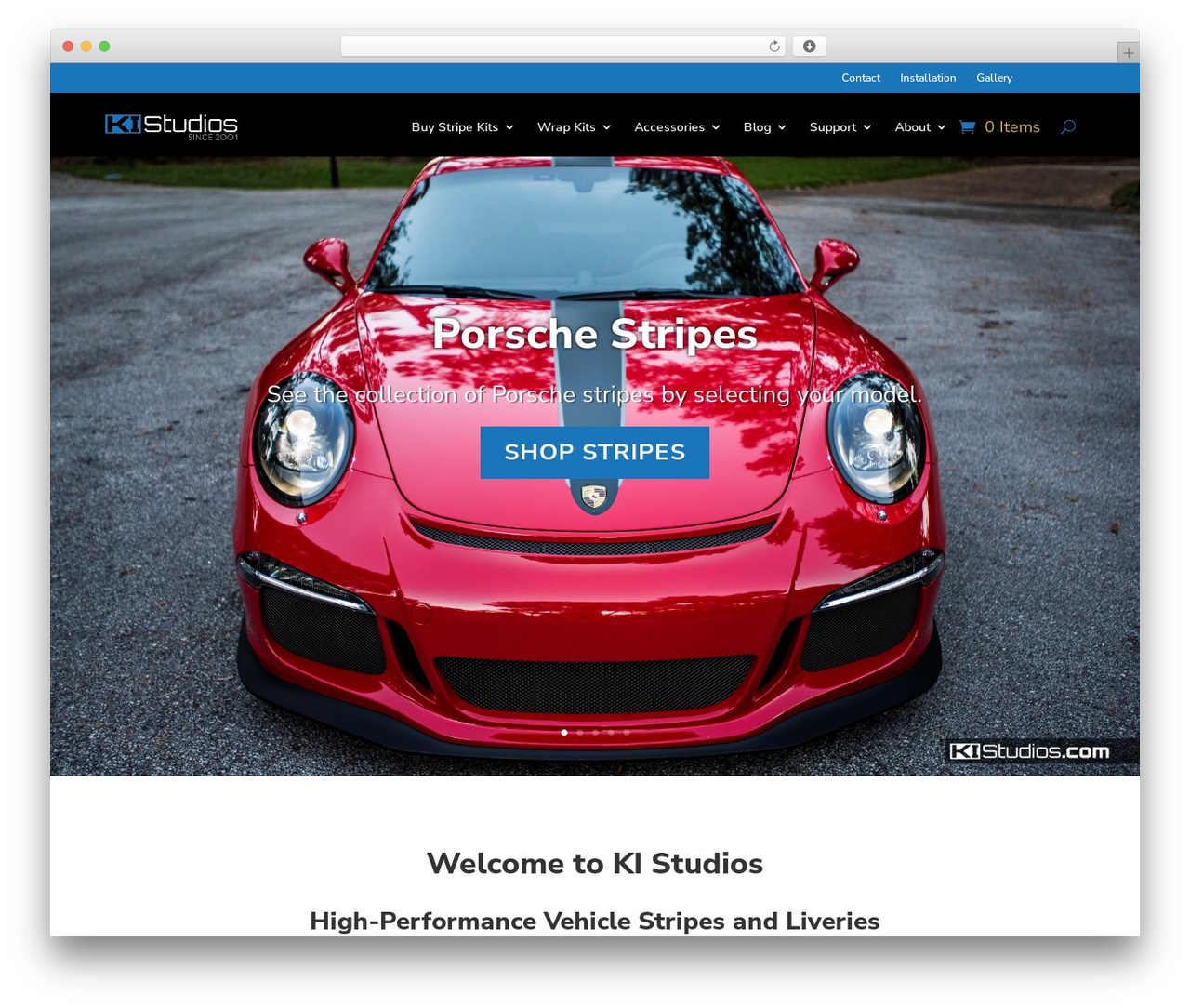The image size is (1190, 1008).
Task: Open the Blog menu
Action: [x=757, y=127]
